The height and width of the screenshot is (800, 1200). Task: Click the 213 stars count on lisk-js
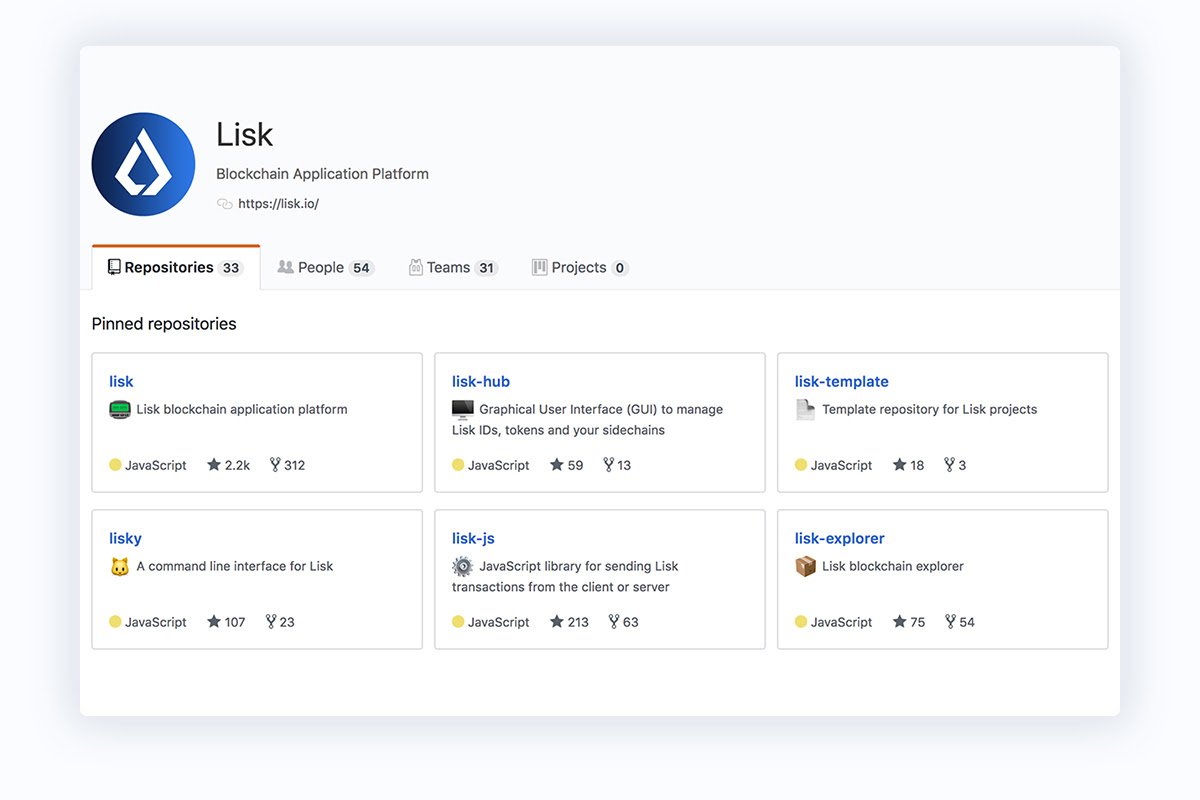[578, 622]
